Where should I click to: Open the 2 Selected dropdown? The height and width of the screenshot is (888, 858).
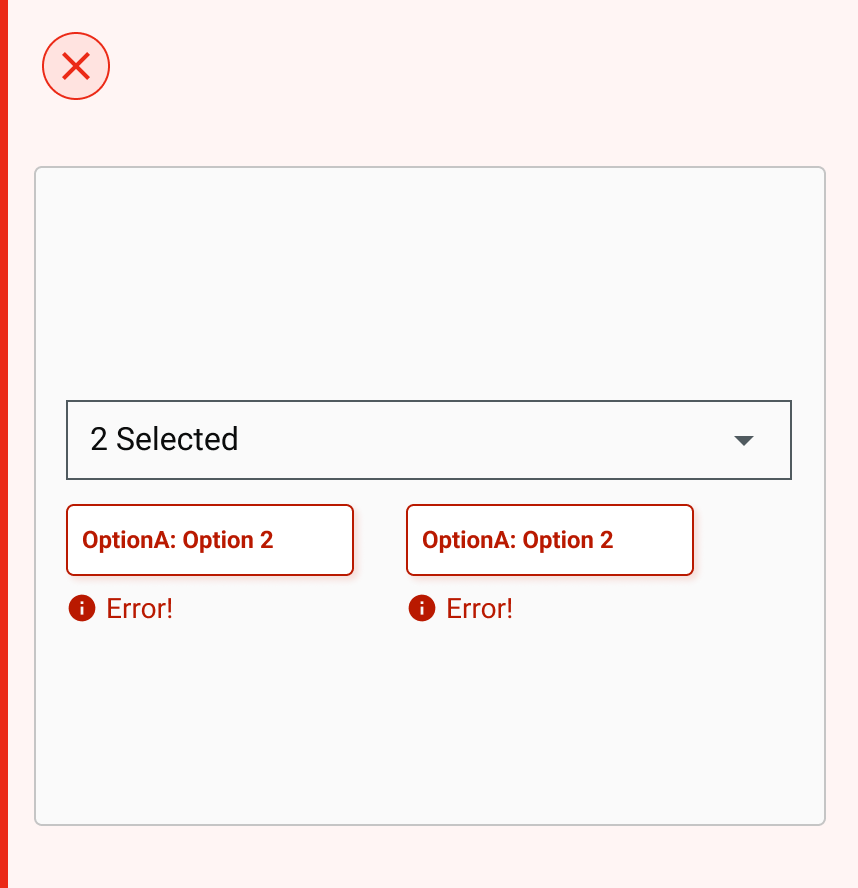(x=428, y=440)
